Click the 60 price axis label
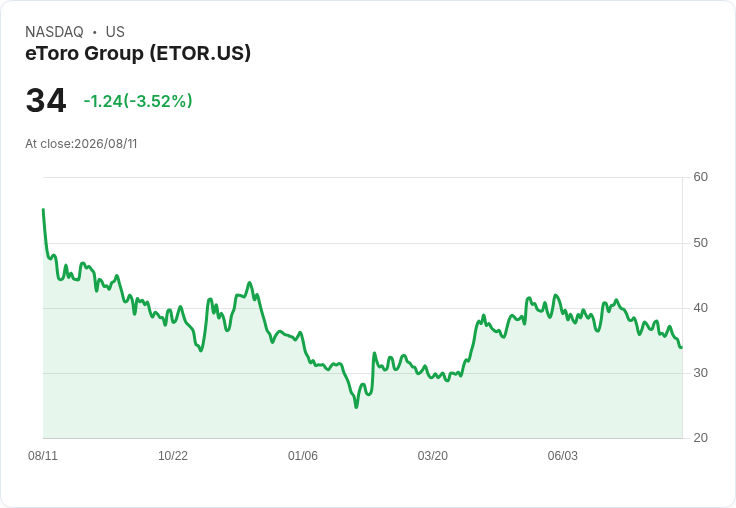Screen dimensions: 736x508 pyautogui.click(x=700, y=177)
